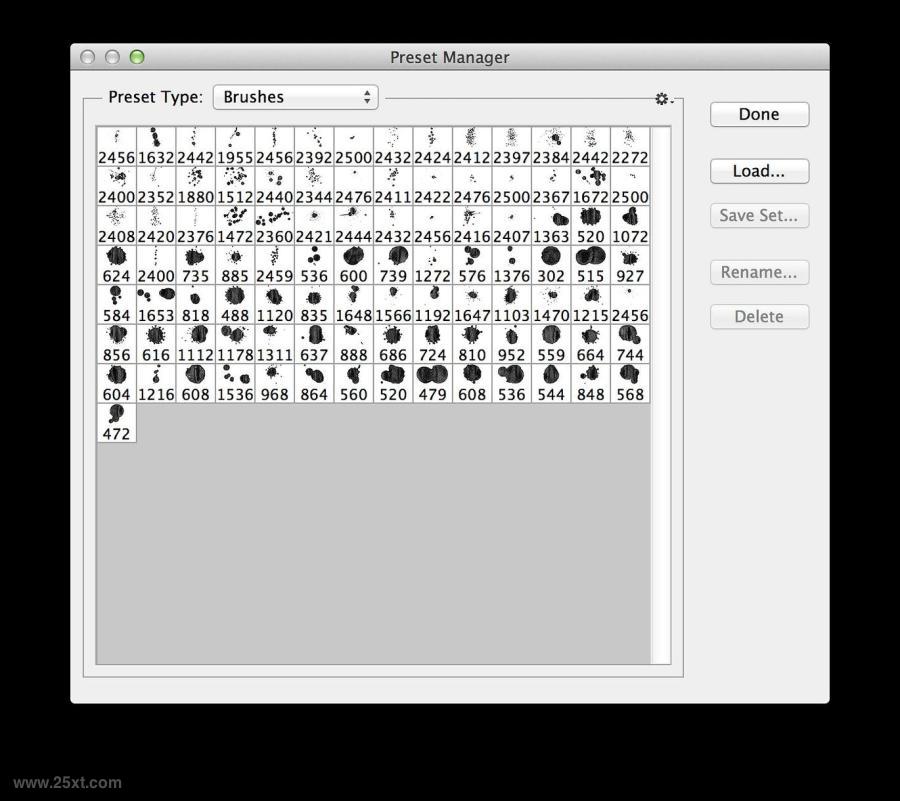Select ink blot brush 735
Screen dimensions: 900x801
(196, 266)
